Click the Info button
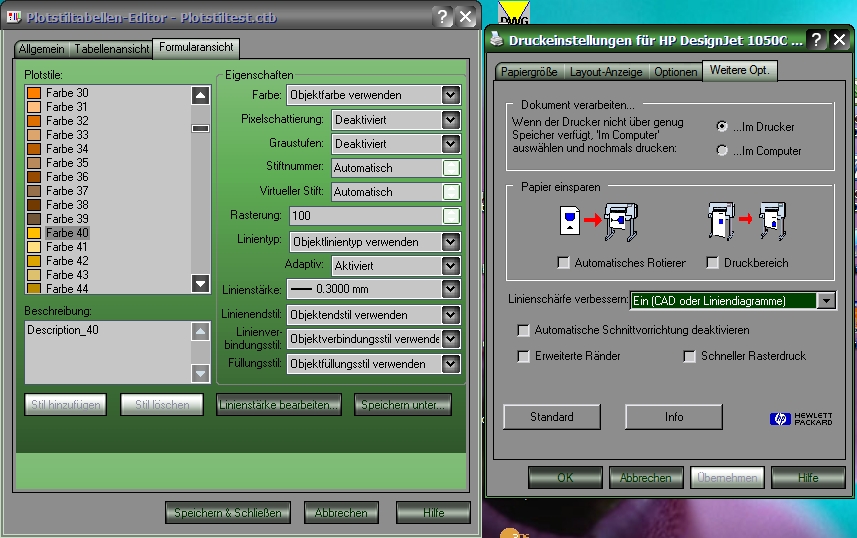This screenshot has width=857, height=538. 674,417
